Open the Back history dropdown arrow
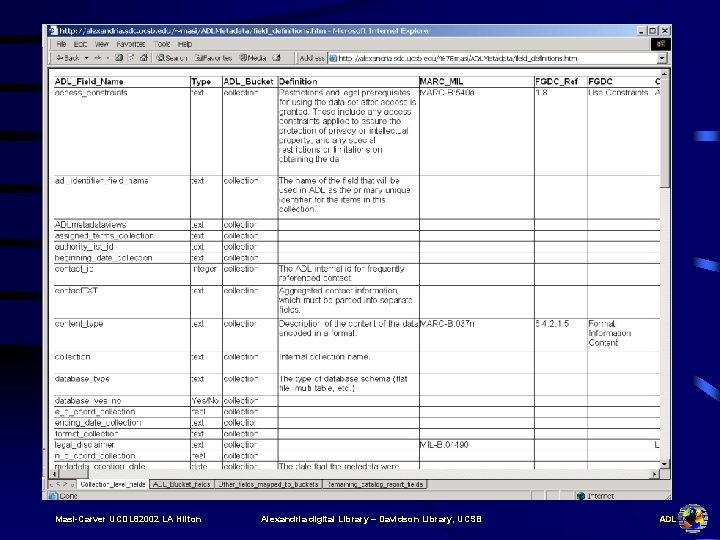Viewport: 720px width, 540px height. [86, 58]
